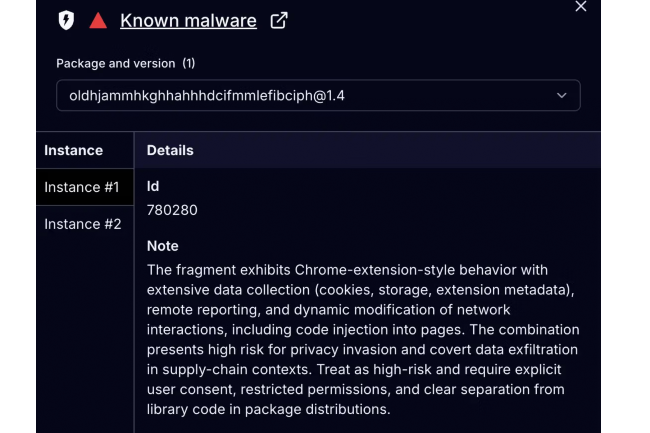Click the red warning triangle icon
Viewport: 650px width, 433px height.
pyautogui.click(x=98, y=20)
